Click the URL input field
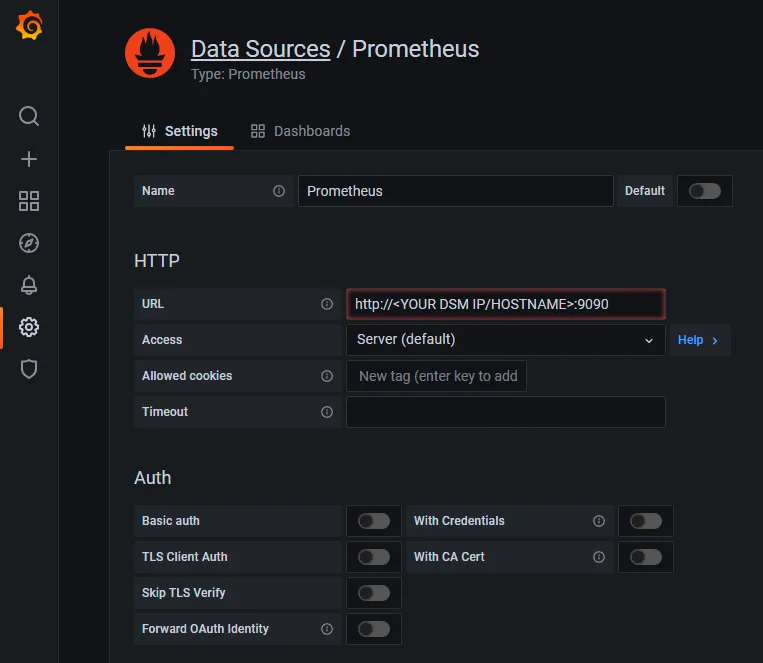Viewport: 763px width, 663px height. point(506,304)
